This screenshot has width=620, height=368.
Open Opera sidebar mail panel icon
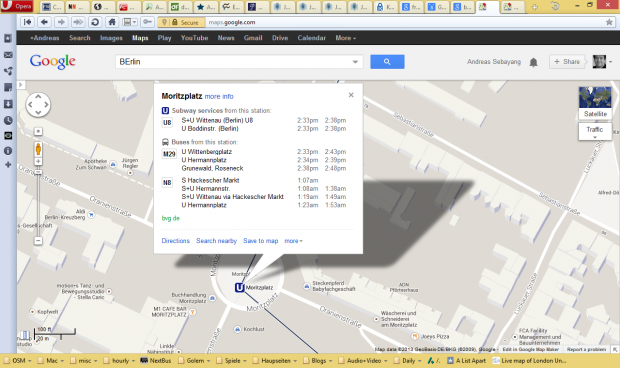pyautogui.click(x=8, y=55)
